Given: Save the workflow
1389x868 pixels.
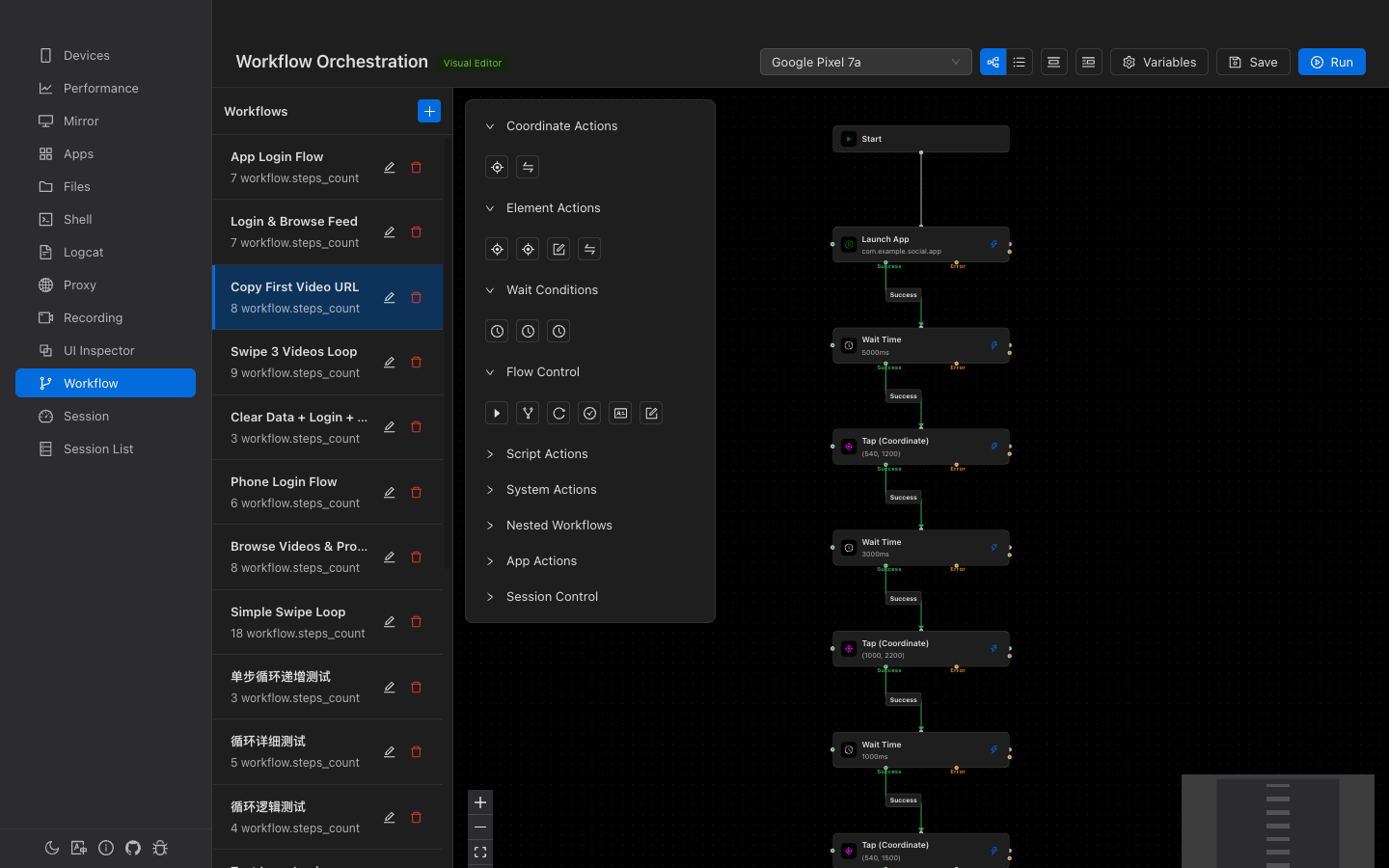Looking at the screenshot, I should [1253, 62].
